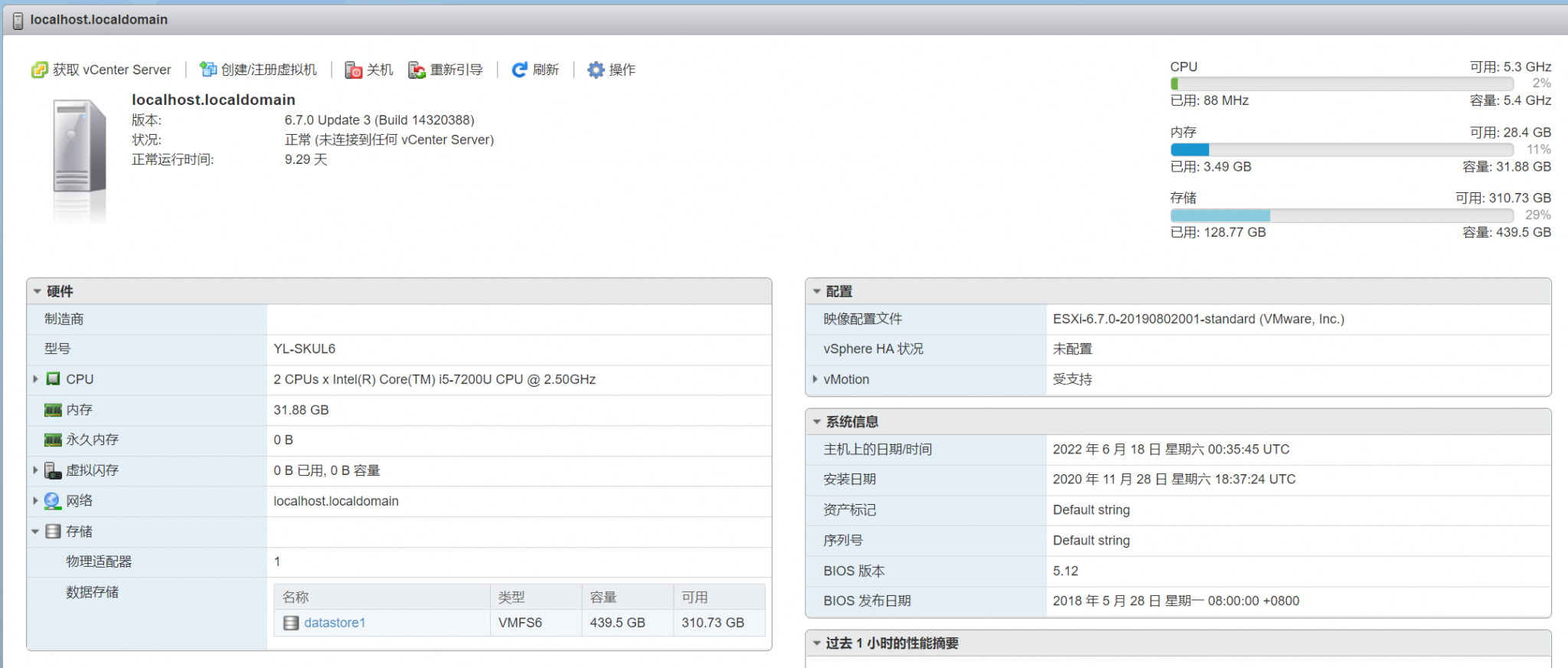The image size is (1568, 668).
Task: Expand the vMotion row
Action: tap(815, 379)
